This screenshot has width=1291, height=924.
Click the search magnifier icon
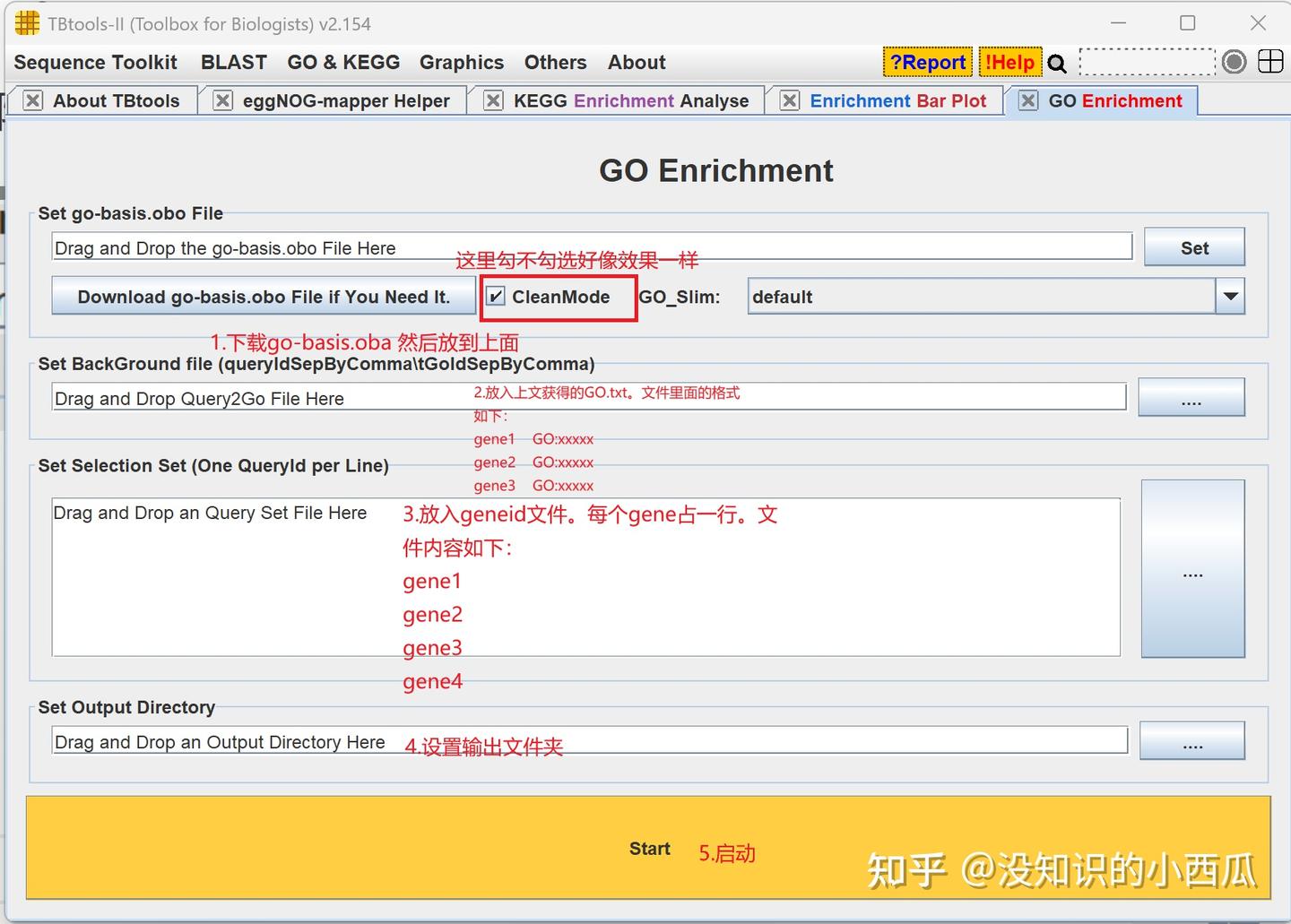pyautogui.click(x=1057, y=63)
